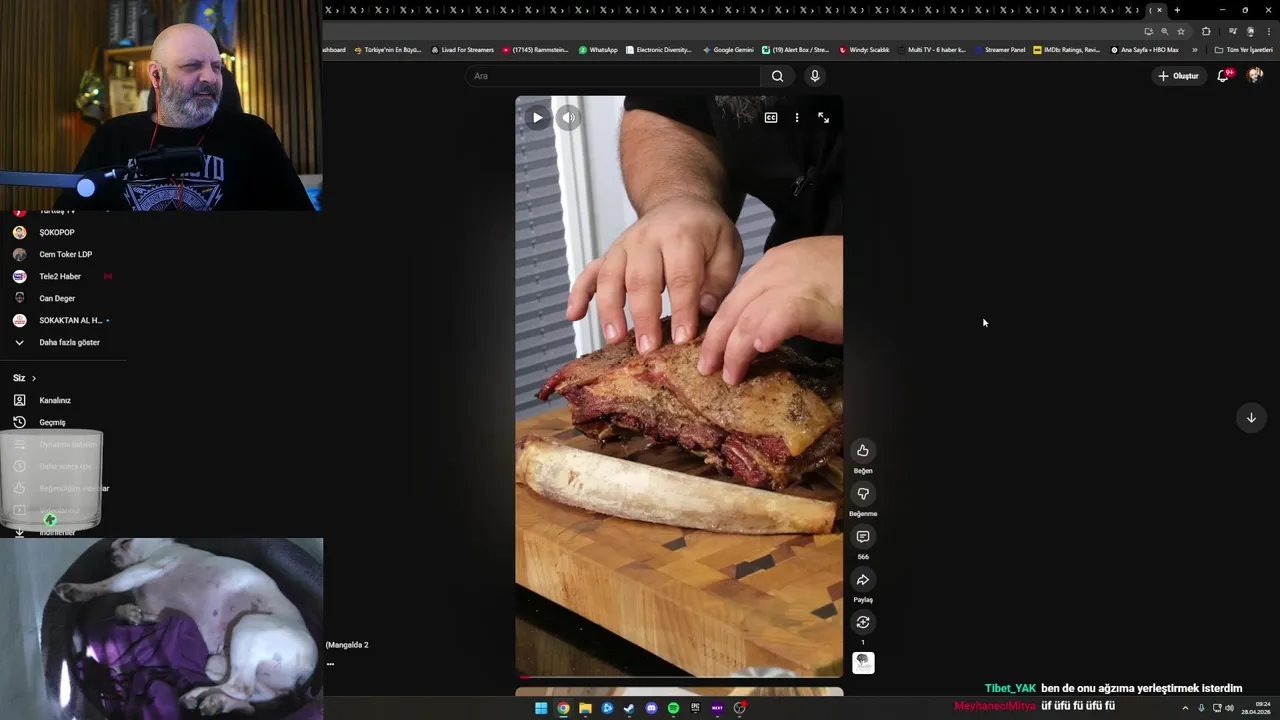Show hidden system tray icons
The width and height of the screenshot is (1280, 720).
point(1185,708)
